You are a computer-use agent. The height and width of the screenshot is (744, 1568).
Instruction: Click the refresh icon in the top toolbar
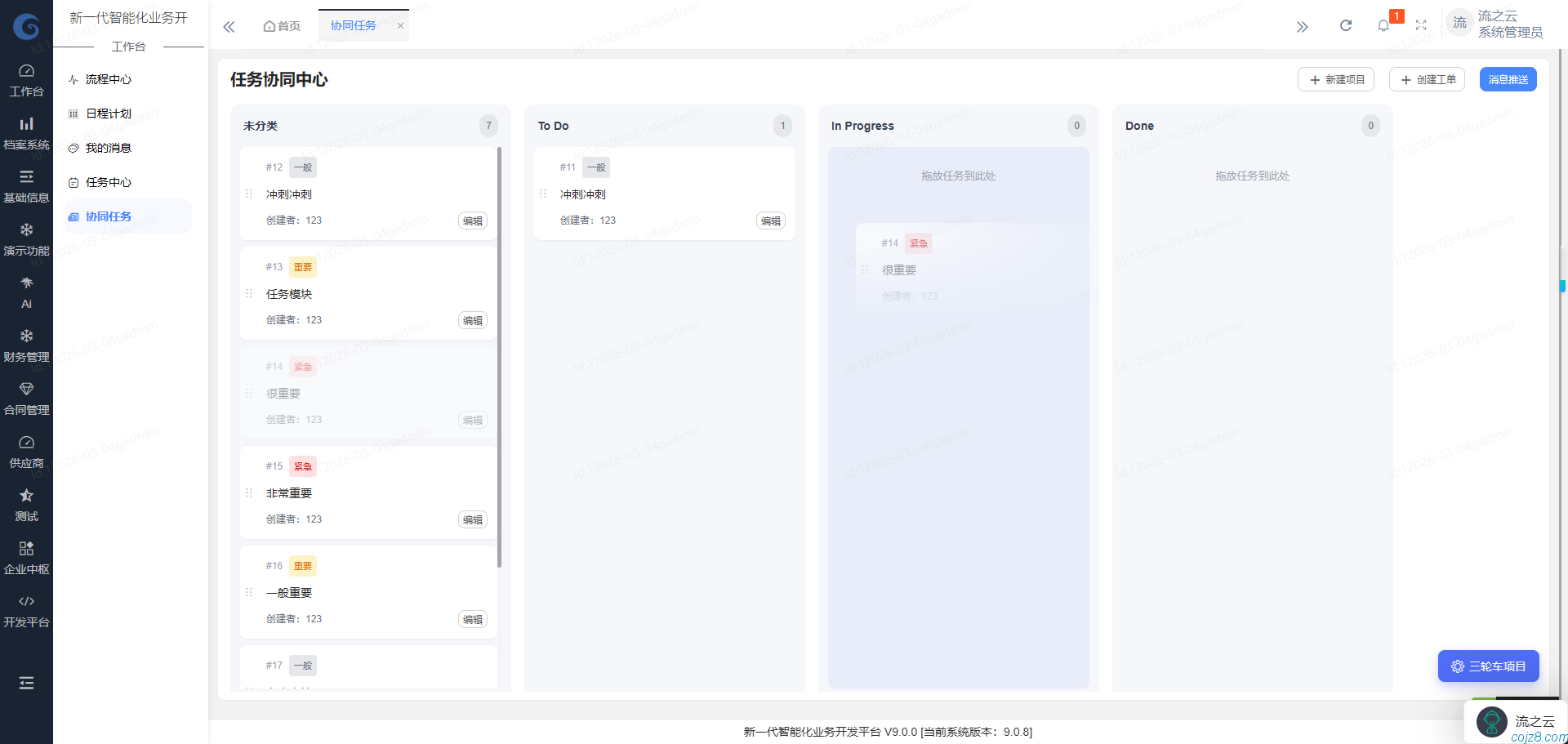click(1346, 25)
